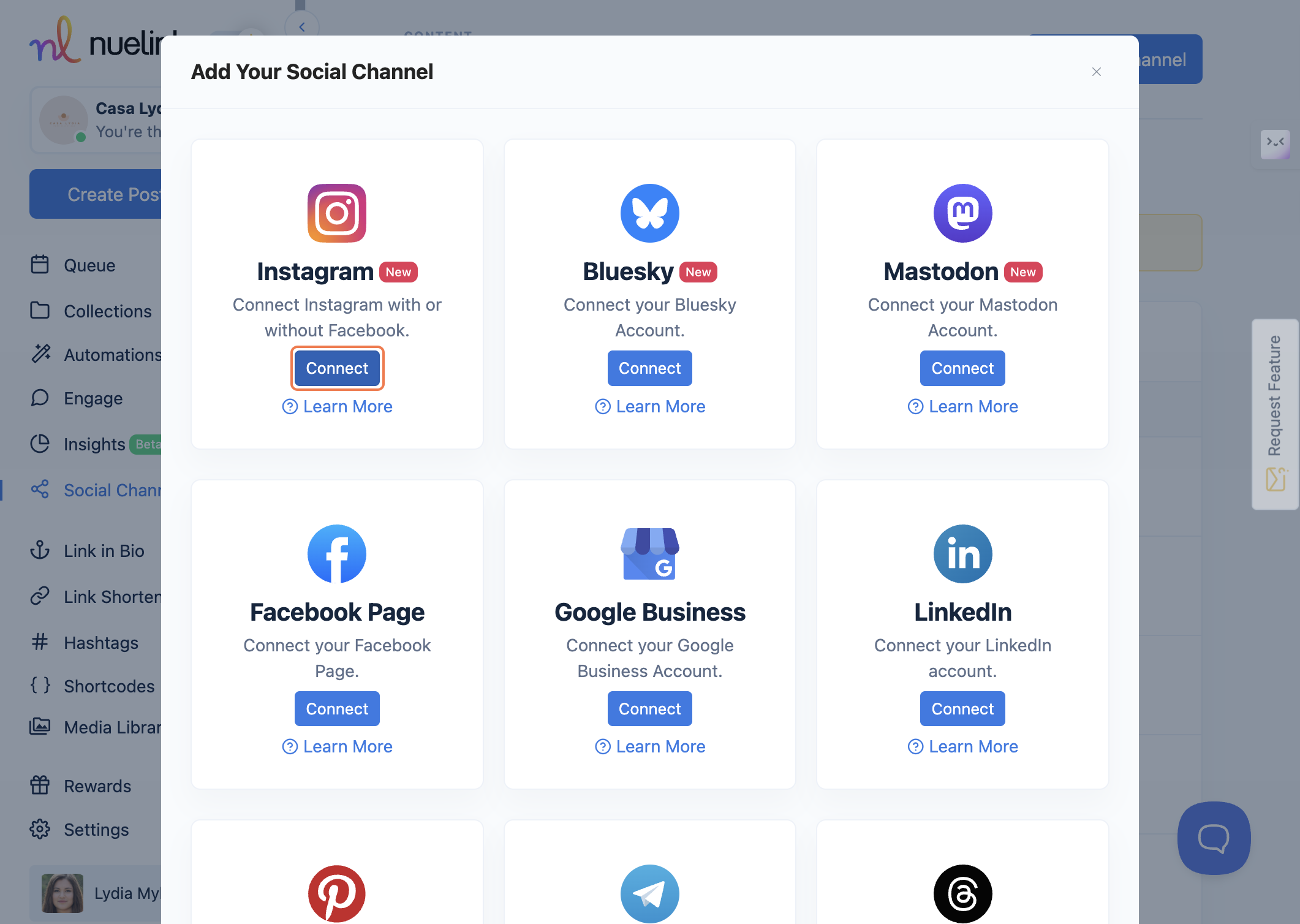This screenshot has width=1300, height=924.
Task: Open Engage in the sidebar
Action: click(x=93, y=398)
